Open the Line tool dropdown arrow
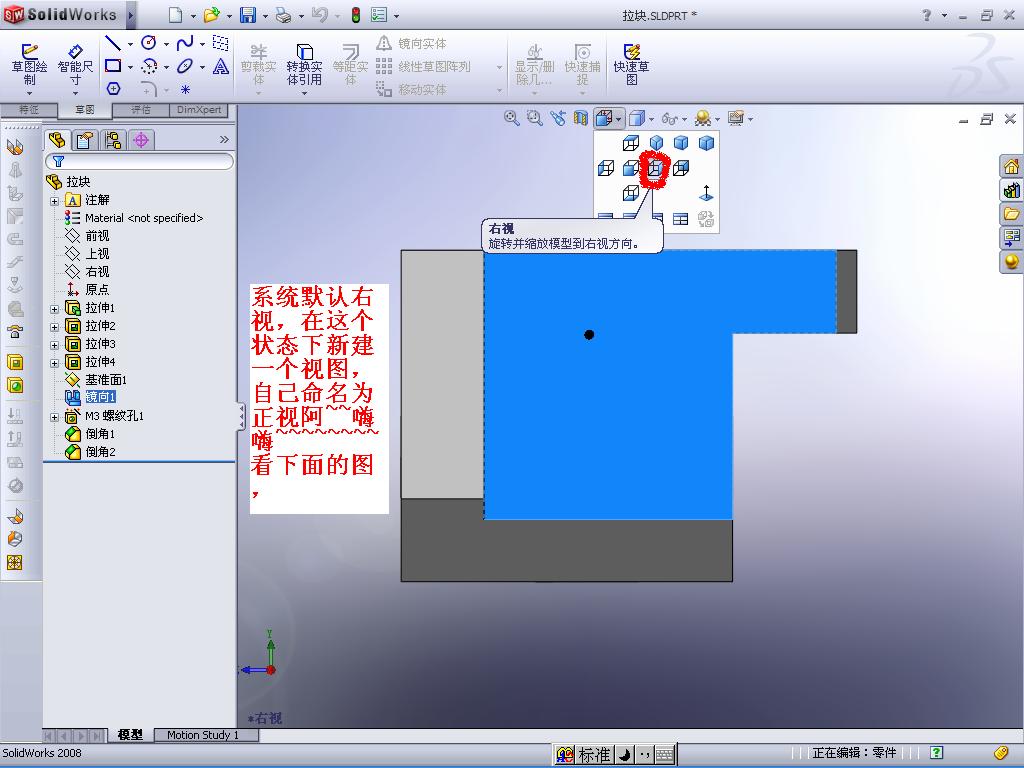The width and height of the screenshot is (1024, 768). tap(130, 44)
